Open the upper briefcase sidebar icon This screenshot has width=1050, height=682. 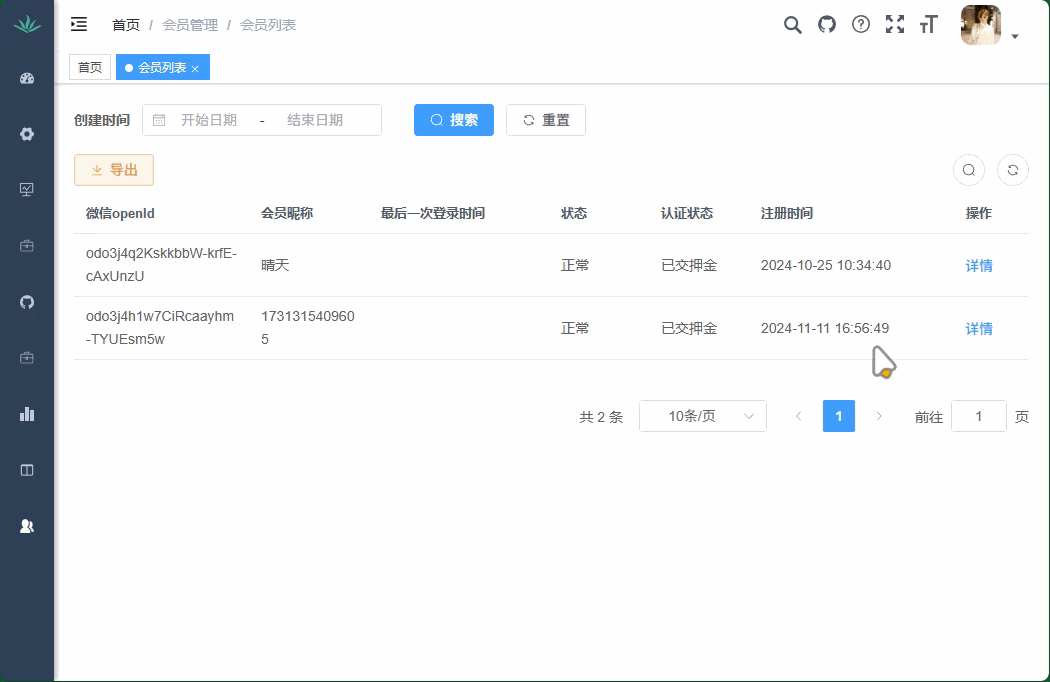27,246
